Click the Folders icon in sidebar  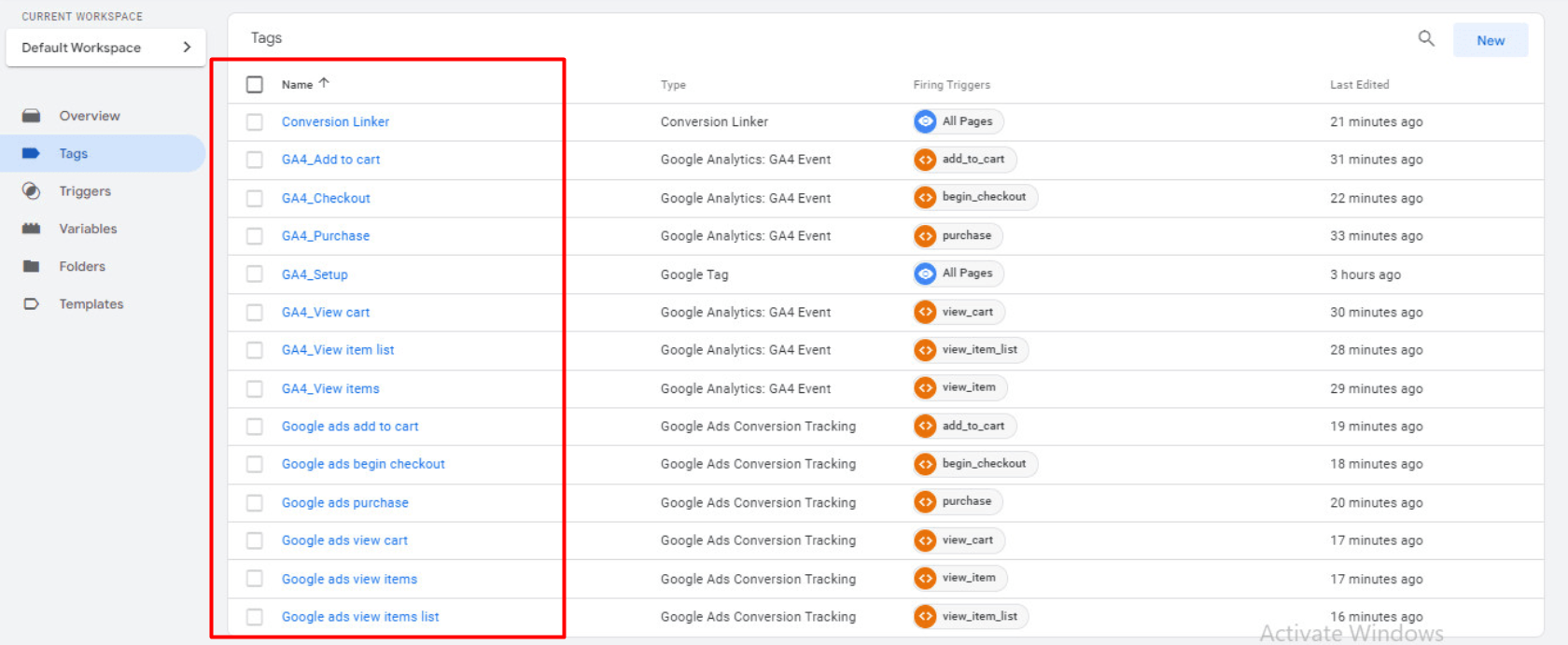pos(32,266)
